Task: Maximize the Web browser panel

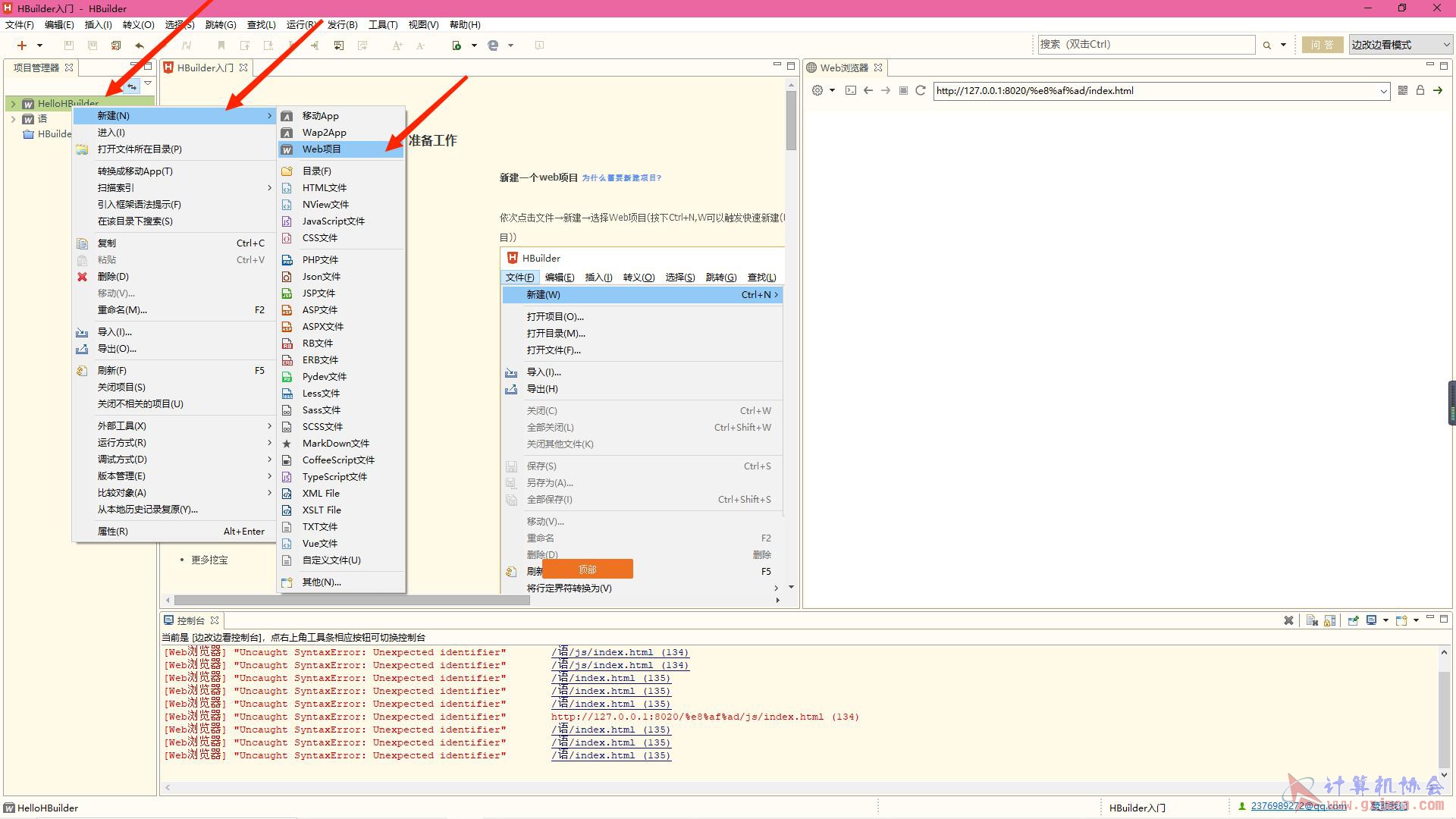Action: click(x=1444, y=66)
